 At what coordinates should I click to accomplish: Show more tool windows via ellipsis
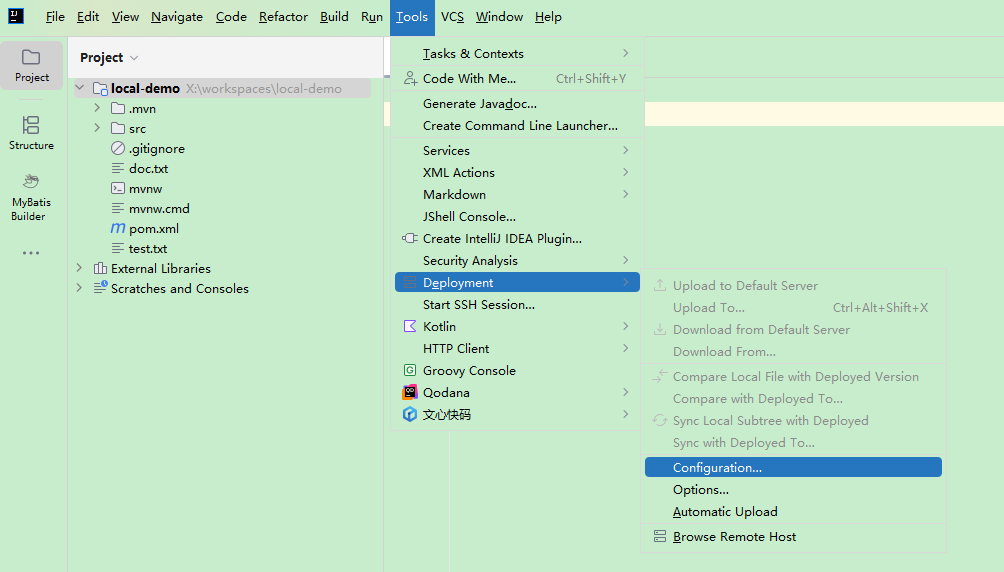31,253
